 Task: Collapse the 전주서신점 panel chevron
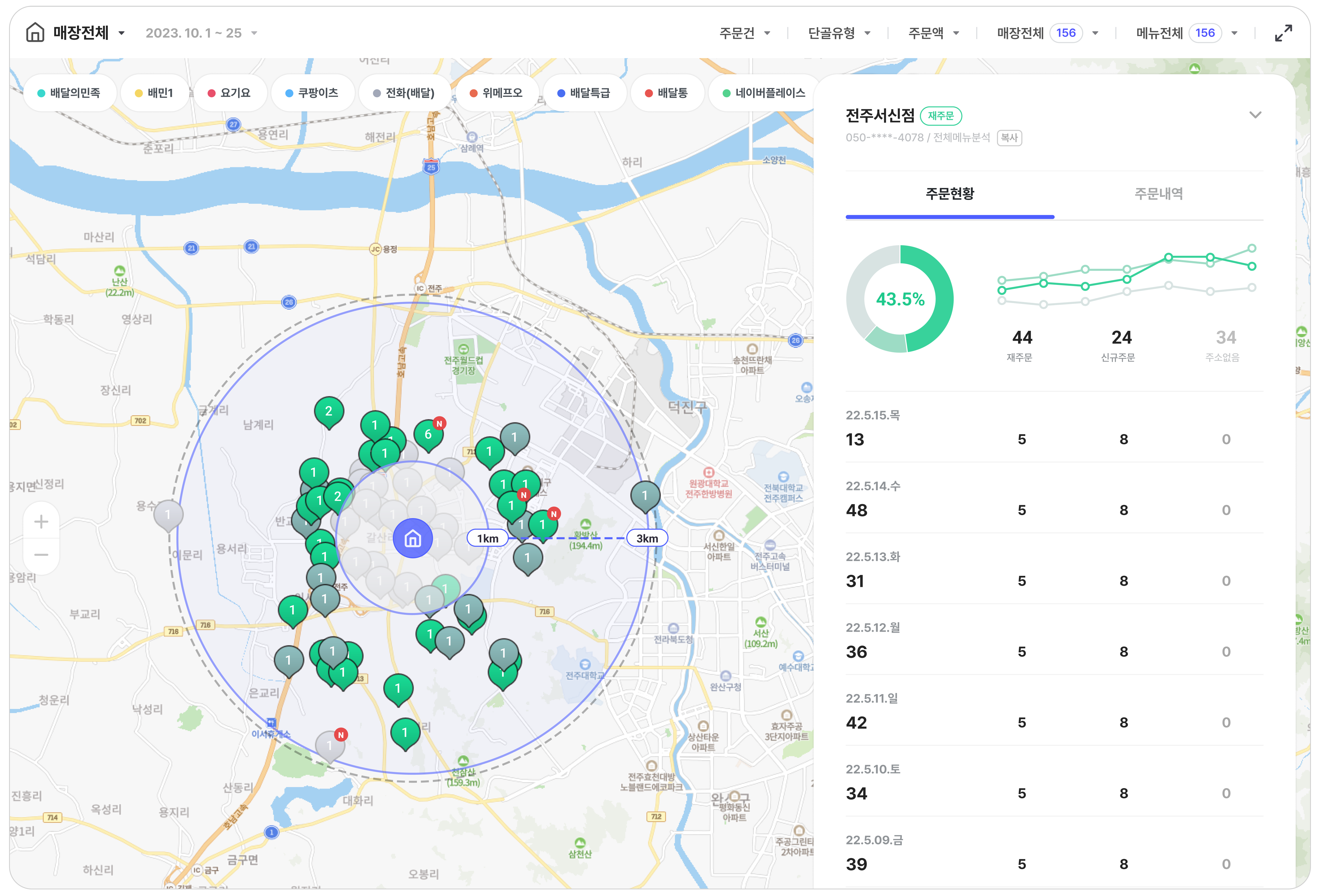click(x=1255, y=115)
